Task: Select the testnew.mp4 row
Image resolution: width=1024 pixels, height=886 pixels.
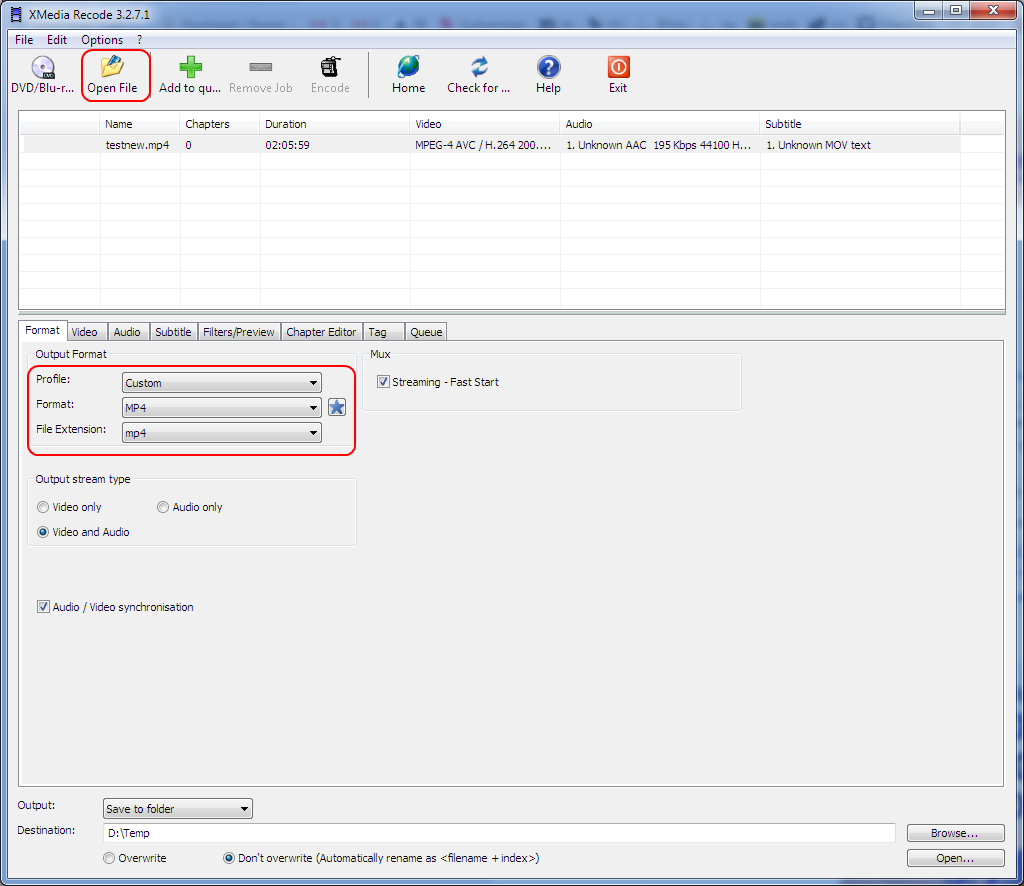Action: tap(491, 145)
